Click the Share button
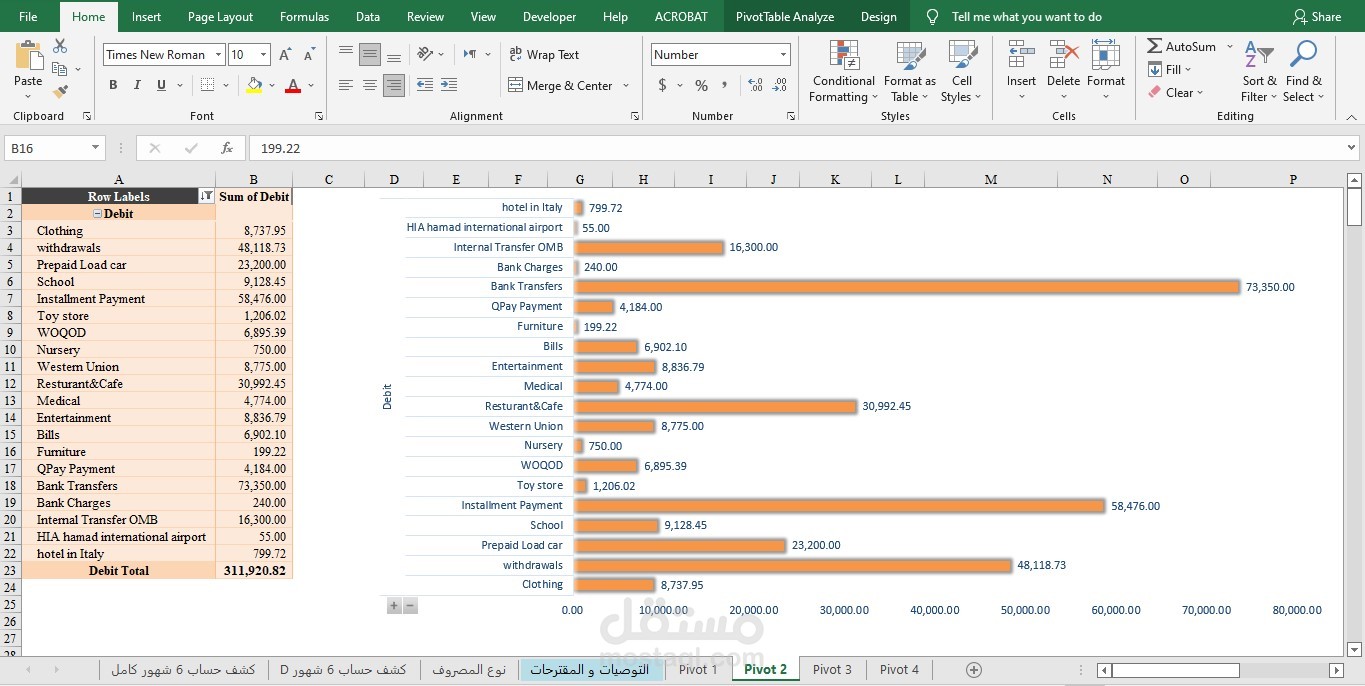The width and height of the screenshot is (1365, 686). click(1317, 16)
